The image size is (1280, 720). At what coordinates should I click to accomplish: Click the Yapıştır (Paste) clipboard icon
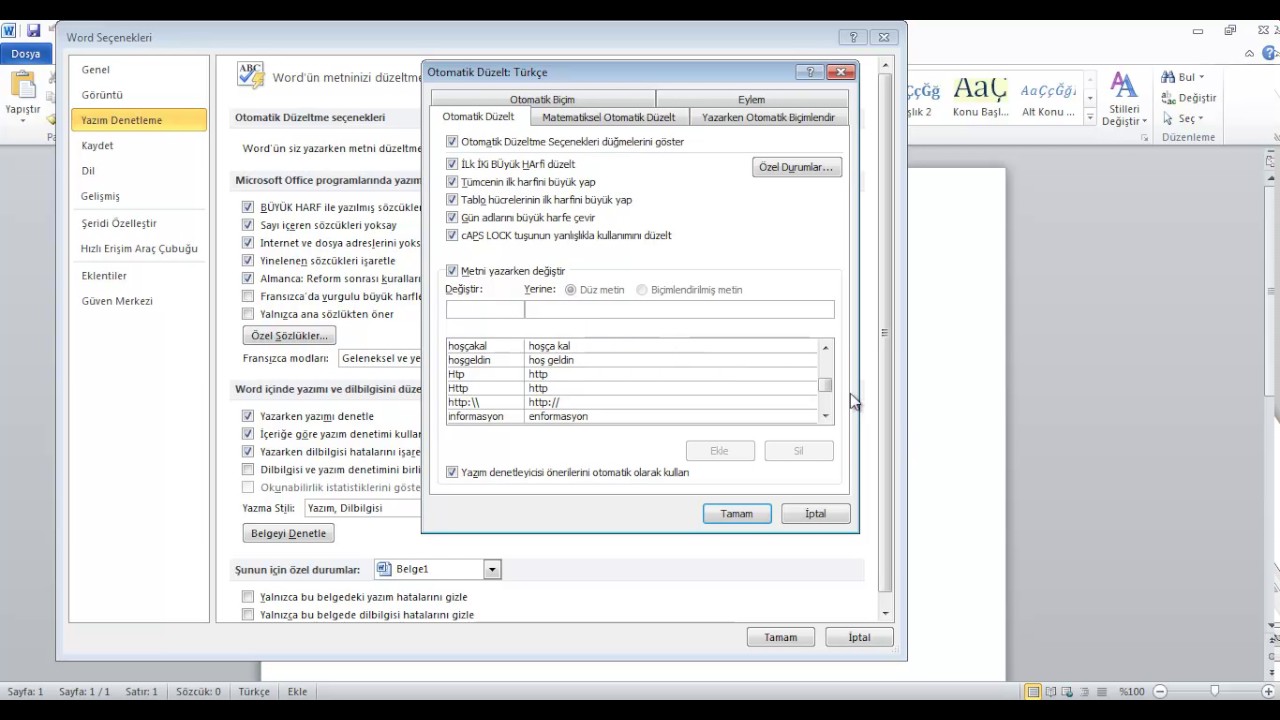tap(22, 86)
